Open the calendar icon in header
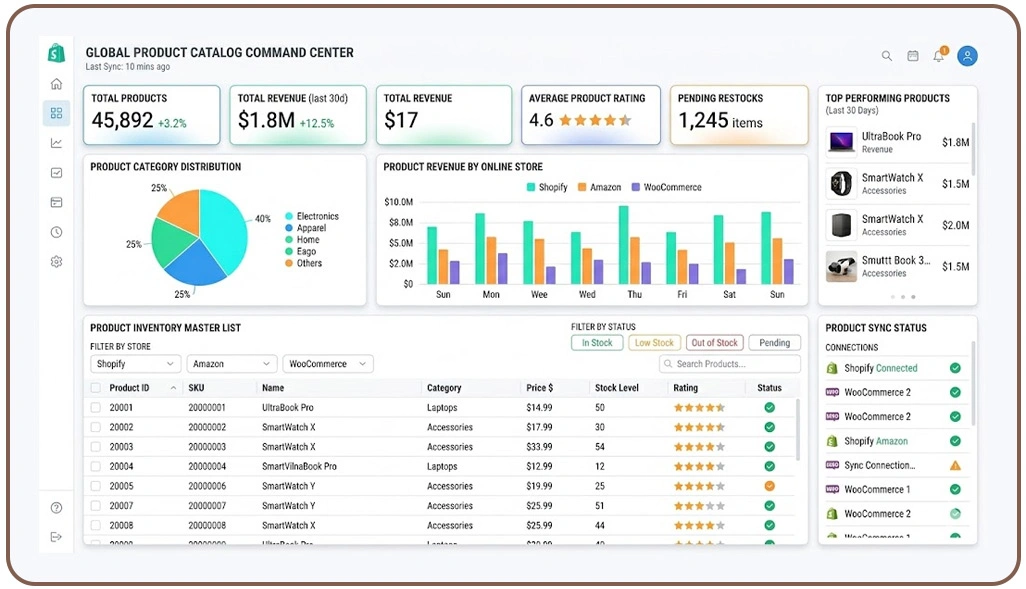Image resolution: width=1026 pixels, height=589 pixels. tap(913, 56)
